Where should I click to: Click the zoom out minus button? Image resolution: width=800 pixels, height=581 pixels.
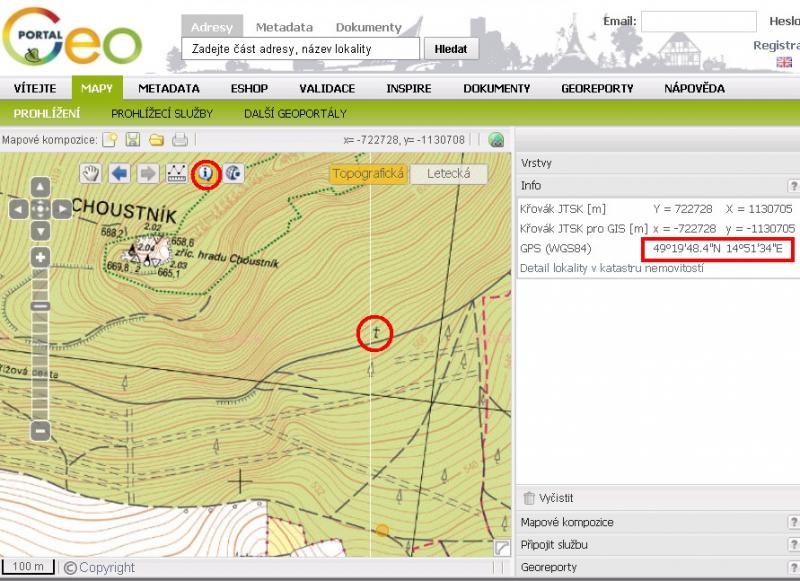tap(40, 431)
